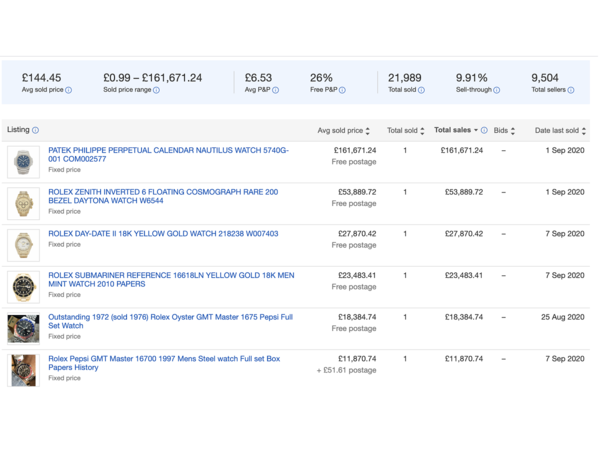Image resolution: width=600 pixels, height=450 pixels.
Task: Click info icon next to Avg sold price summary
Action: pyautogui.click(x=68, y=90)
